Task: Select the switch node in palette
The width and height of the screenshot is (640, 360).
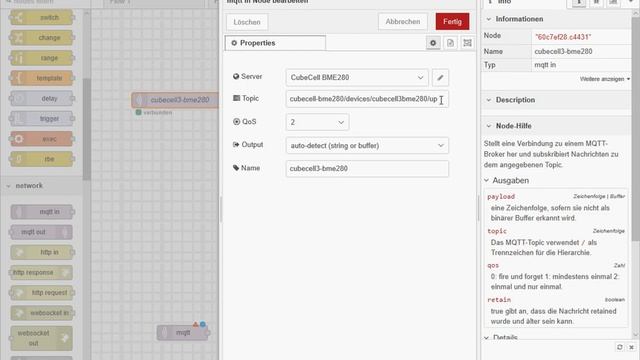Action: click(42, 18)
